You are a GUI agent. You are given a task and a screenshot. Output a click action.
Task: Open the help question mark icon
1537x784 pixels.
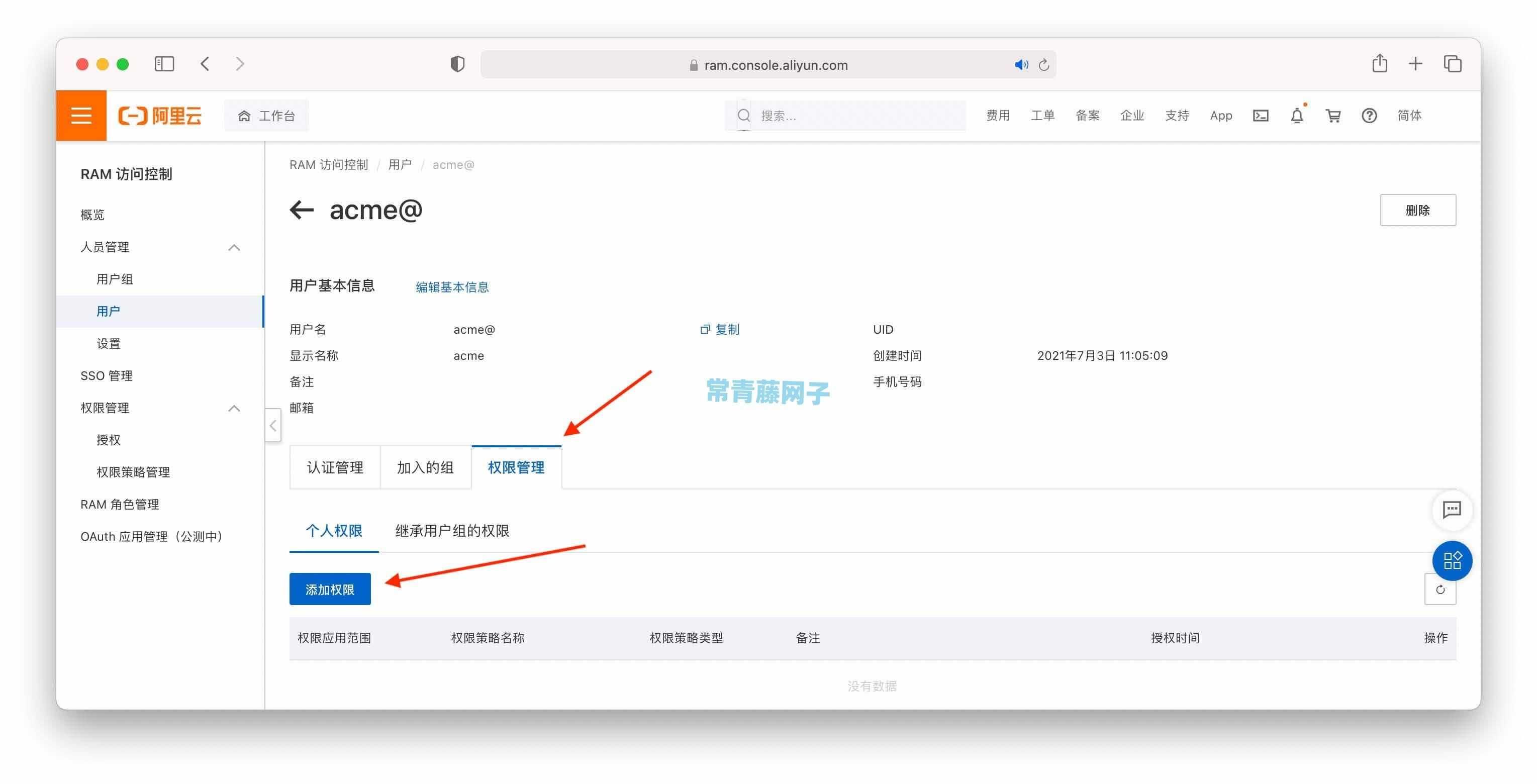(1369, 116)
